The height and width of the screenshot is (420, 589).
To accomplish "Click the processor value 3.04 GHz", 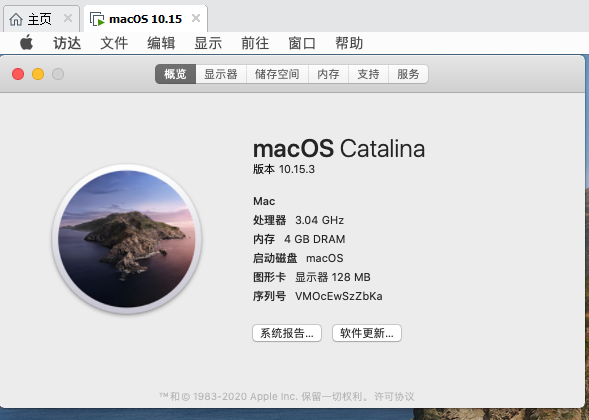I will pyautogui.click(x=320, y=220).
